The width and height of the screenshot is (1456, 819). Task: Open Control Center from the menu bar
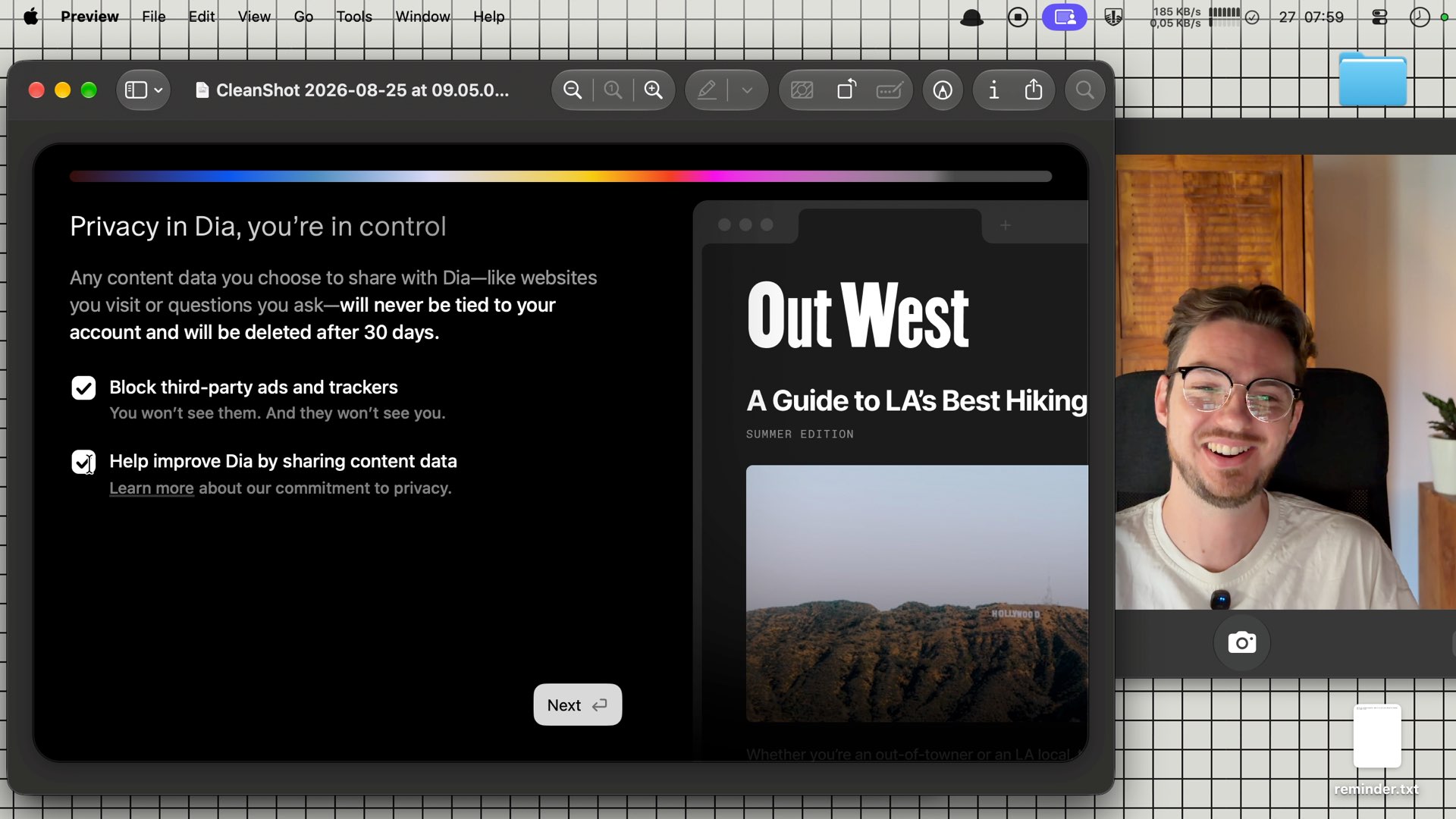[x=1379, y=17]
